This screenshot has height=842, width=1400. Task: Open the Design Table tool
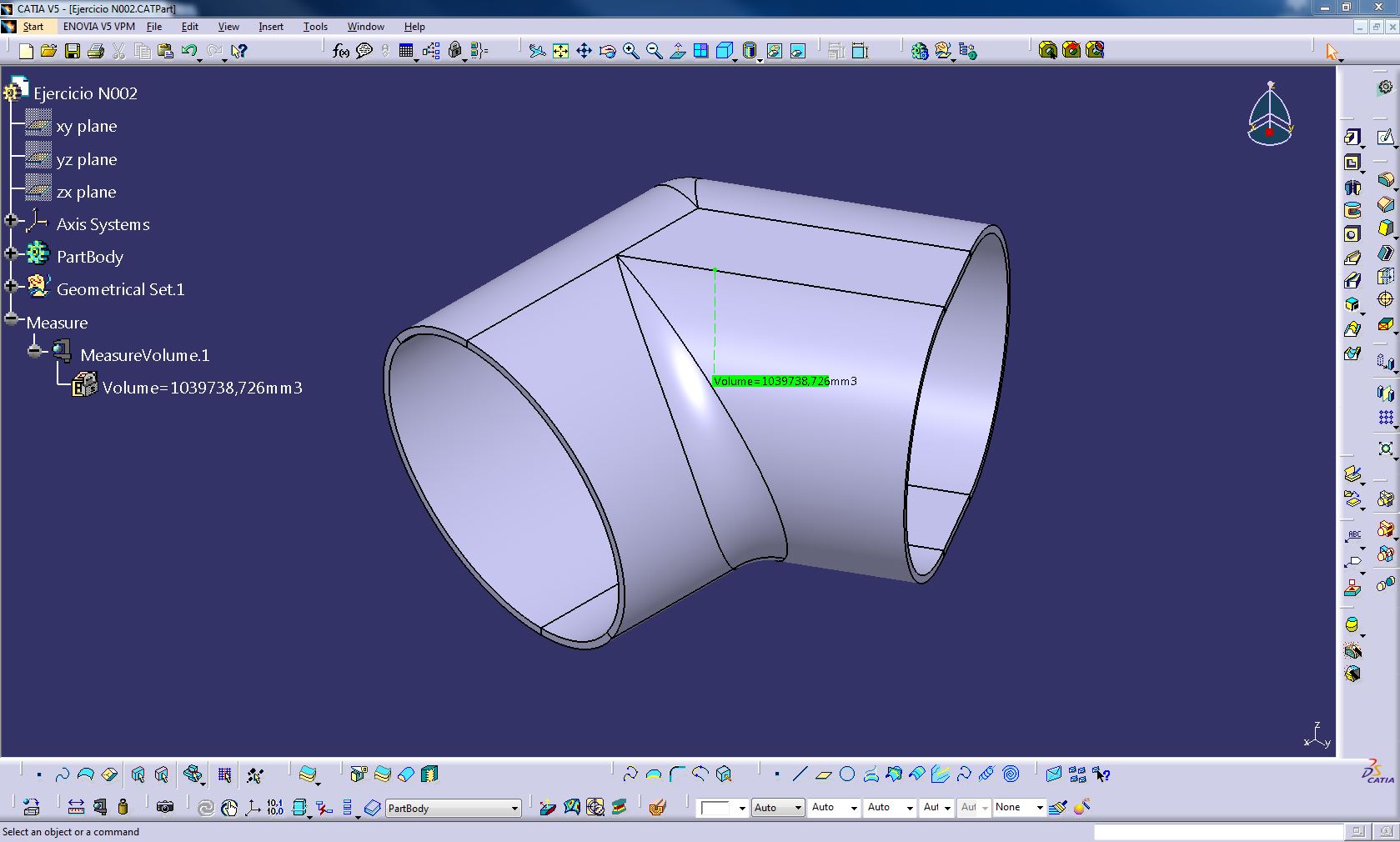[x=406, y=51]
